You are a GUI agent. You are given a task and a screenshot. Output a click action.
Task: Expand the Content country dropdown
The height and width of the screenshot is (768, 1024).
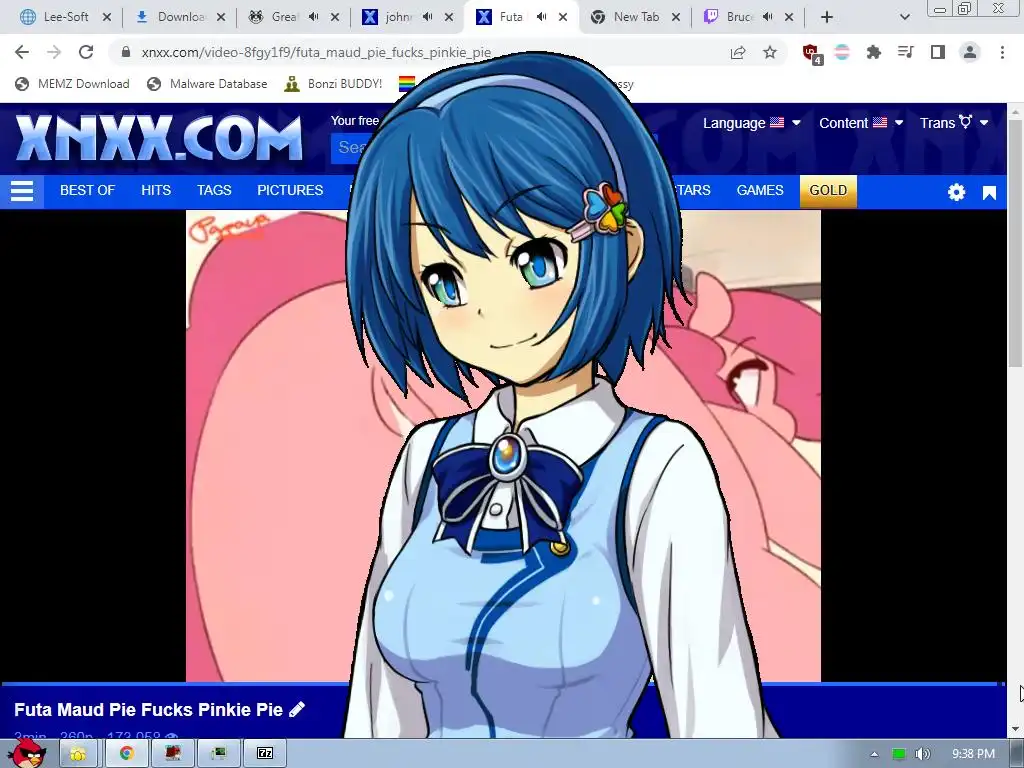(861, 123)
